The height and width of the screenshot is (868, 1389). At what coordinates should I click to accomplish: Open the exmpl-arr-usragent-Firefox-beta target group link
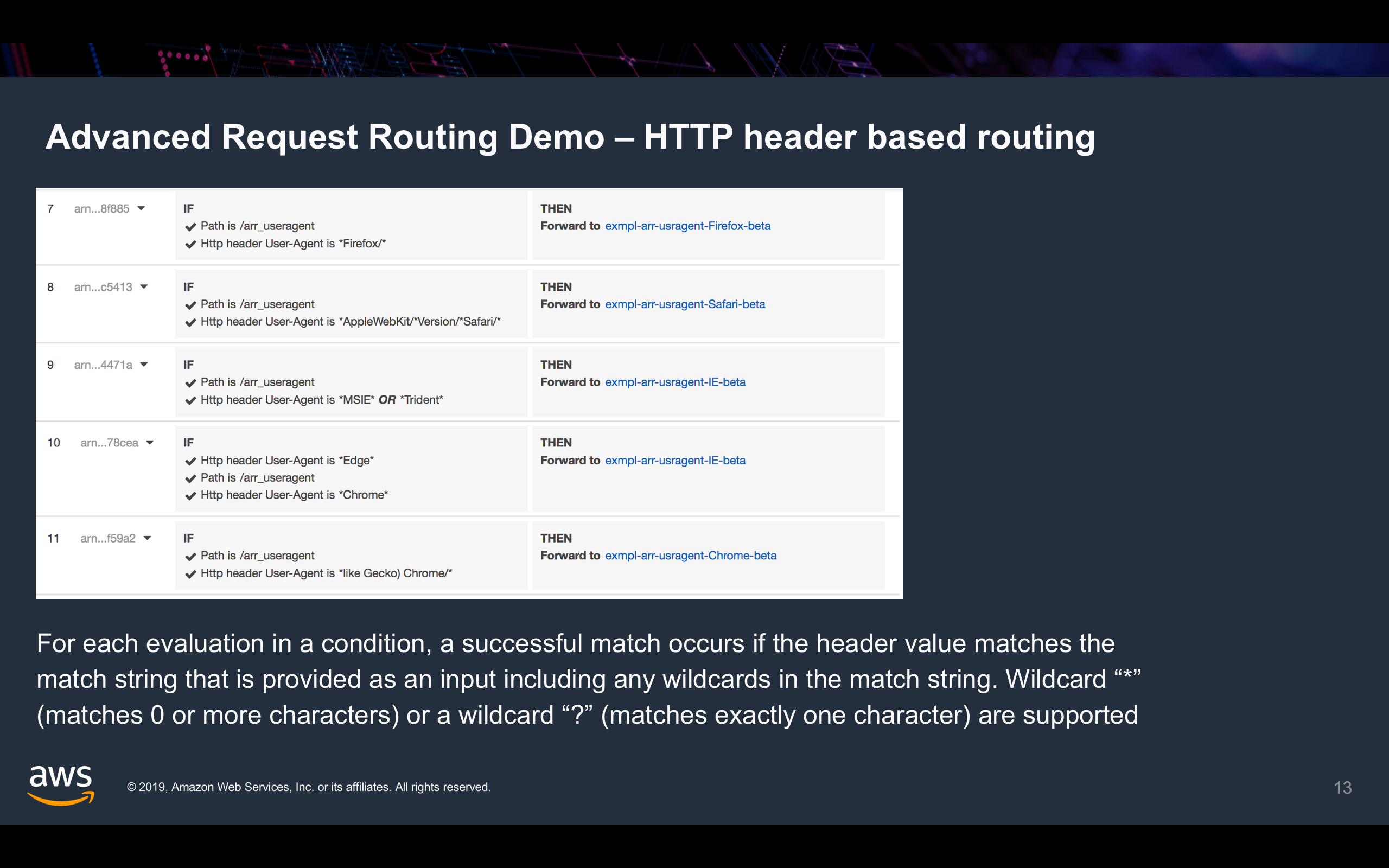[687, 226]
